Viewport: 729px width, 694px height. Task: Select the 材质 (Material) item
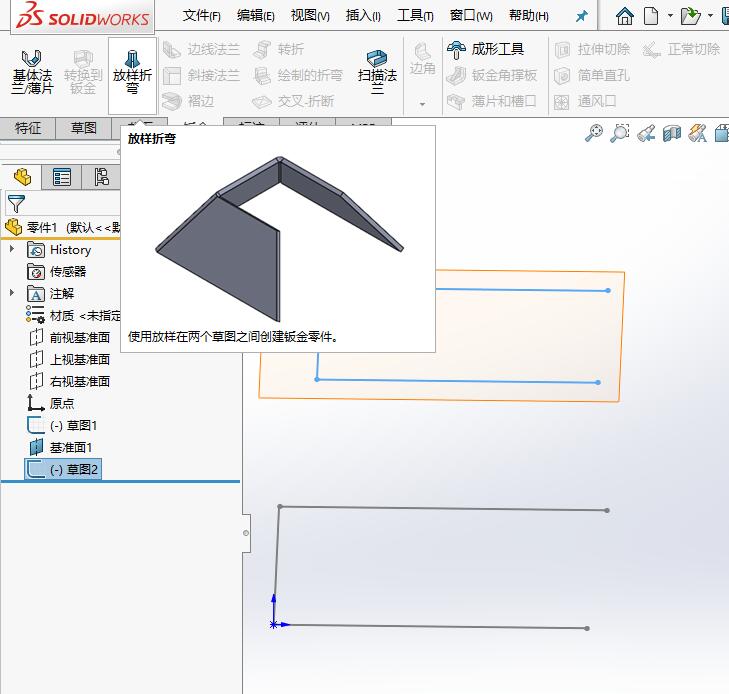tap(73, 316)
